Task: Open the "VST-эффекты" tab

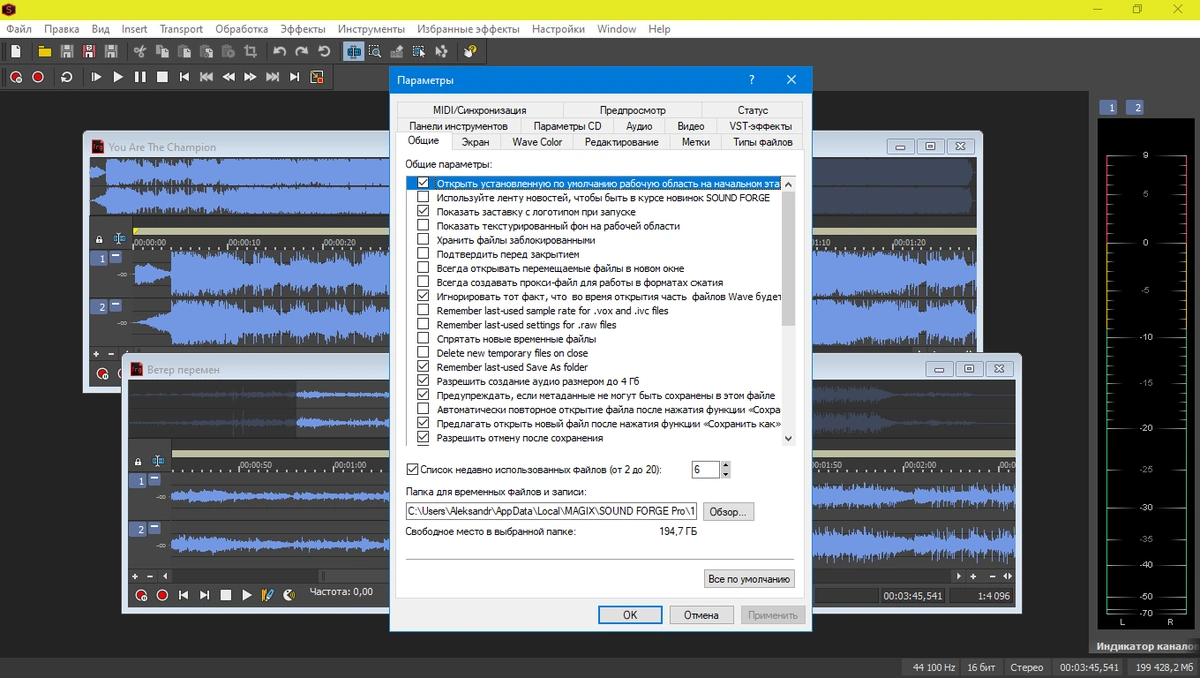Action: pos(760,126)
